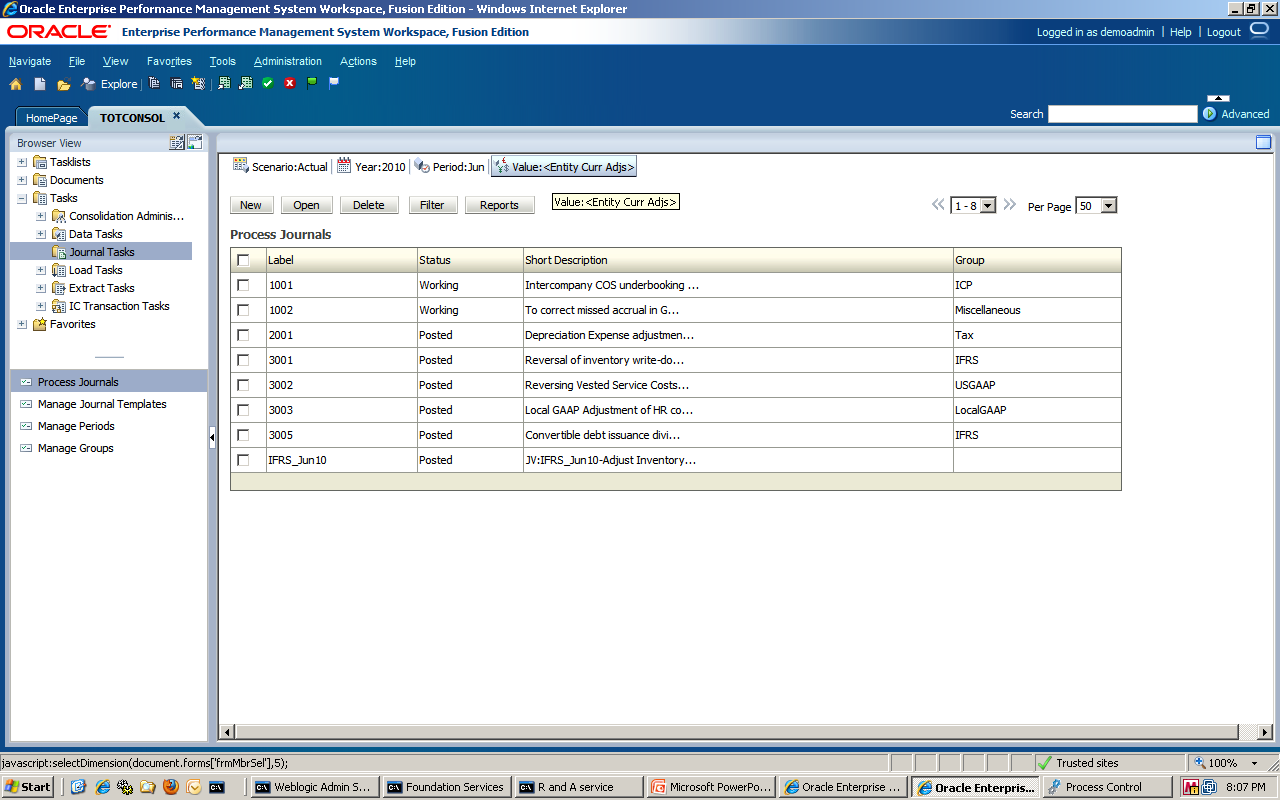Open the Per Page 50 dropdown
This screenshot has width=1280, height=800.
(1096, 205)
